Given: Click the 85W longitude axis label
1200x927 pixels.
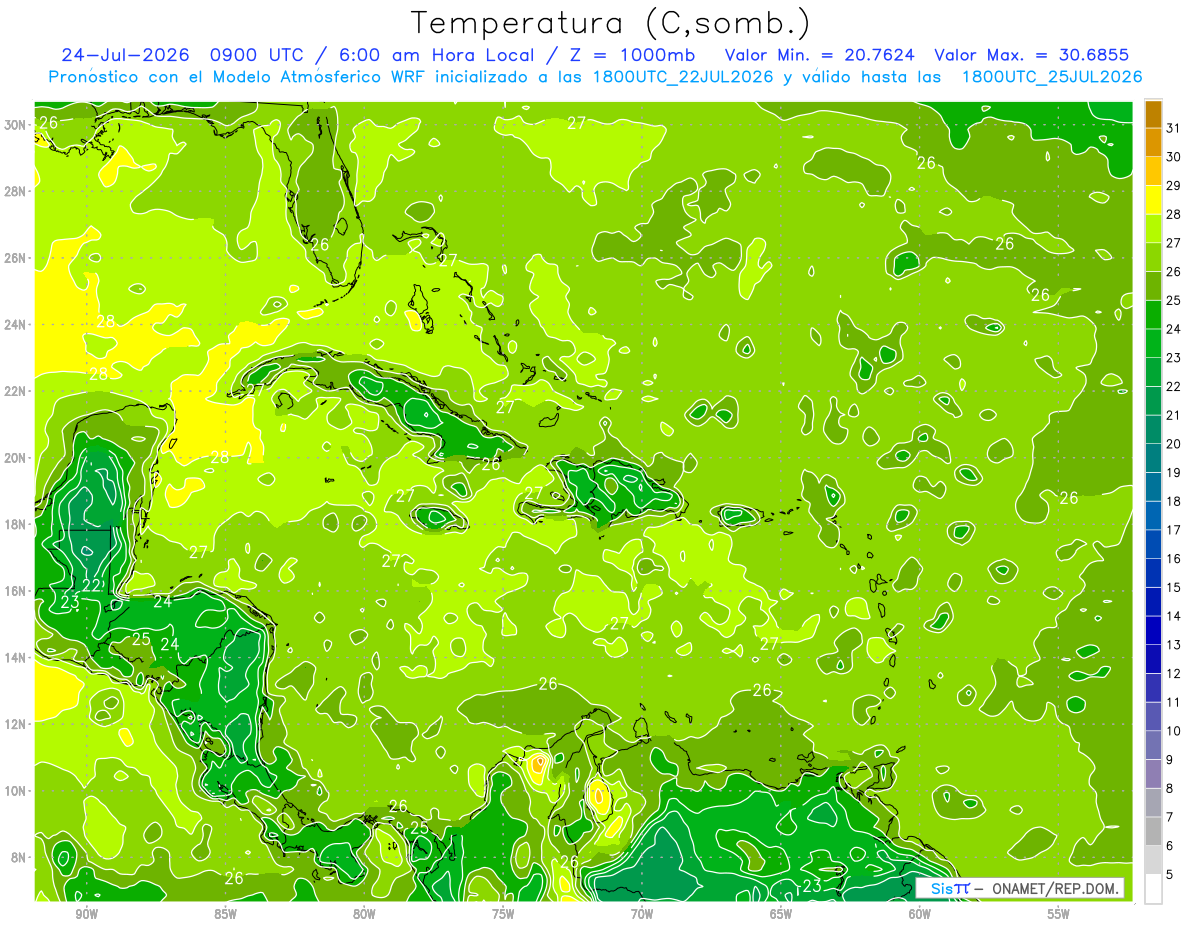Looking at the screenshot, I should 225,914.
